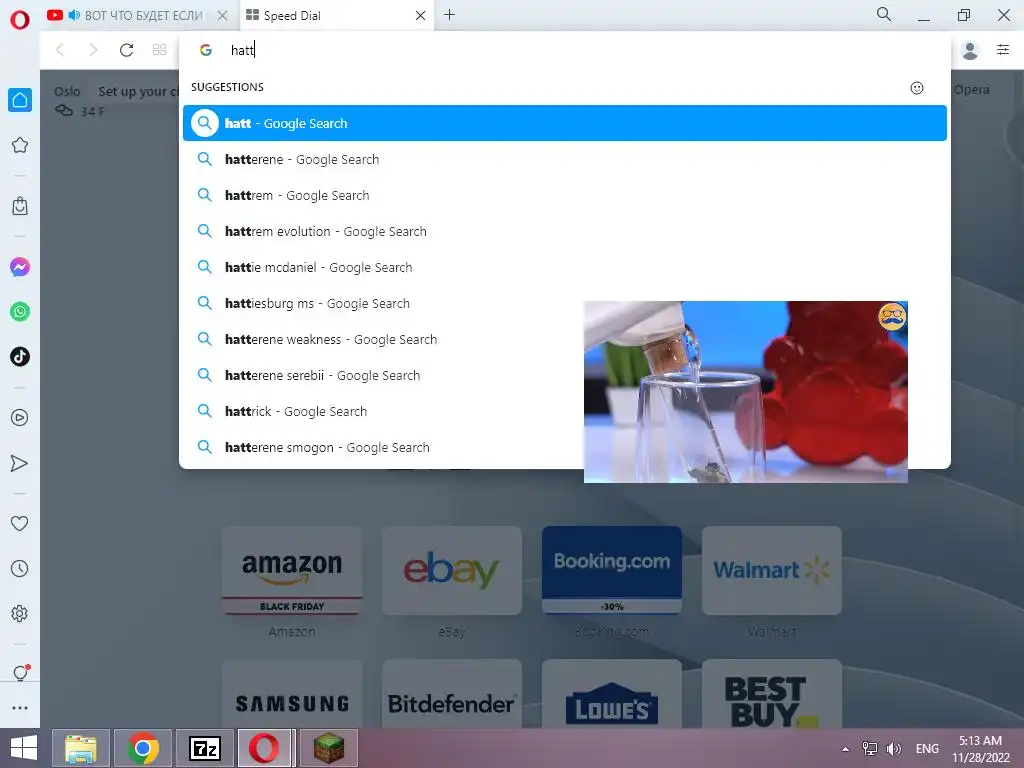Launch TikTok from the sidebar

(x=20, y=357)
